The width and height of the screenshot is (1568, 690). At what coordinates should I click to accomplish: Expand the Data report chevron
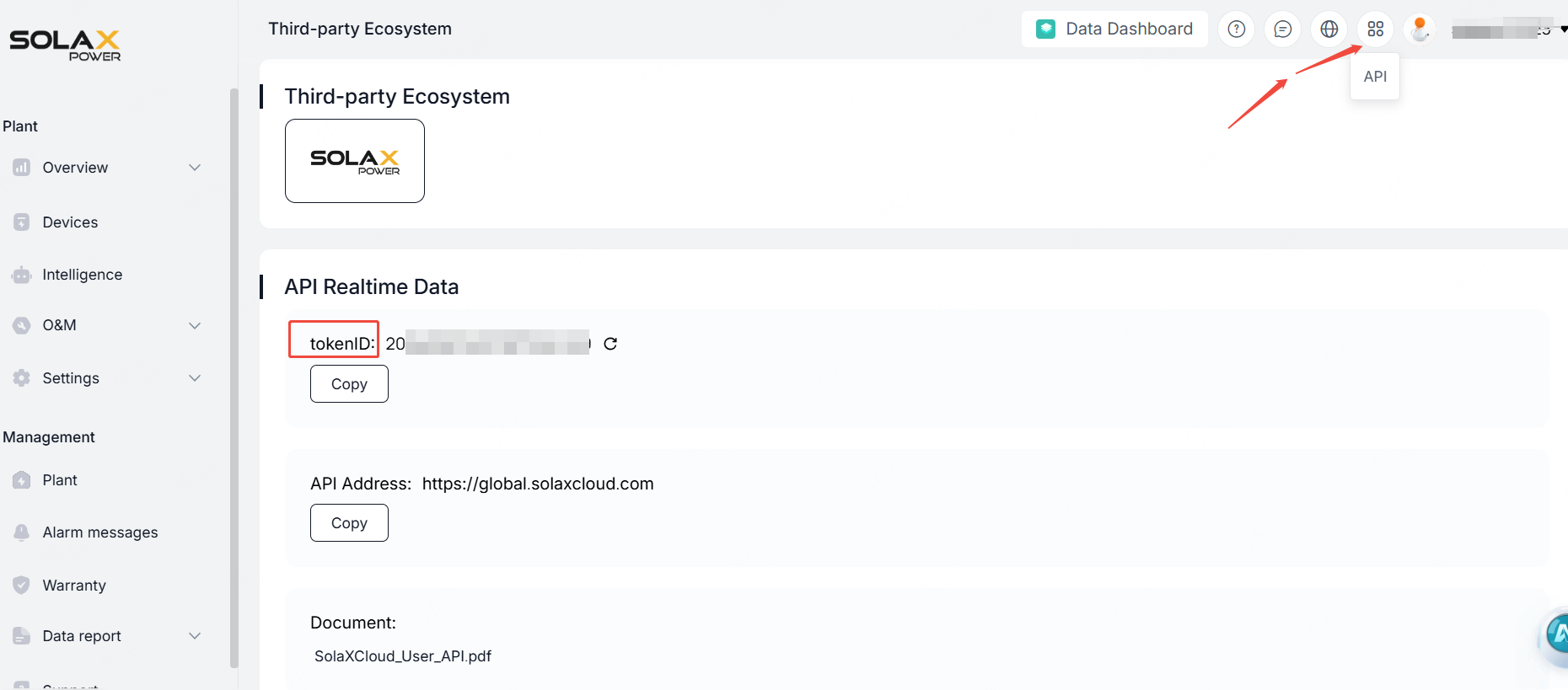195,636
